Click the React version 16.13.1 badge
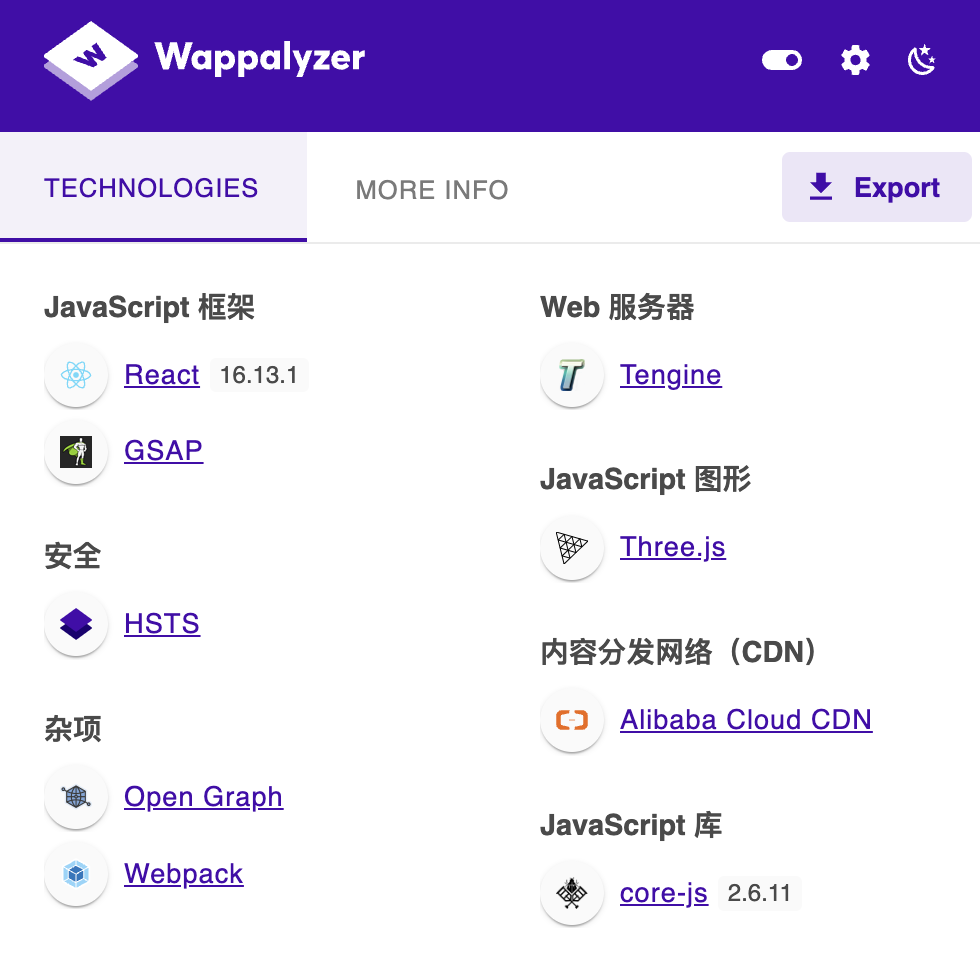The image size is (980, 960). pos(259,375)
